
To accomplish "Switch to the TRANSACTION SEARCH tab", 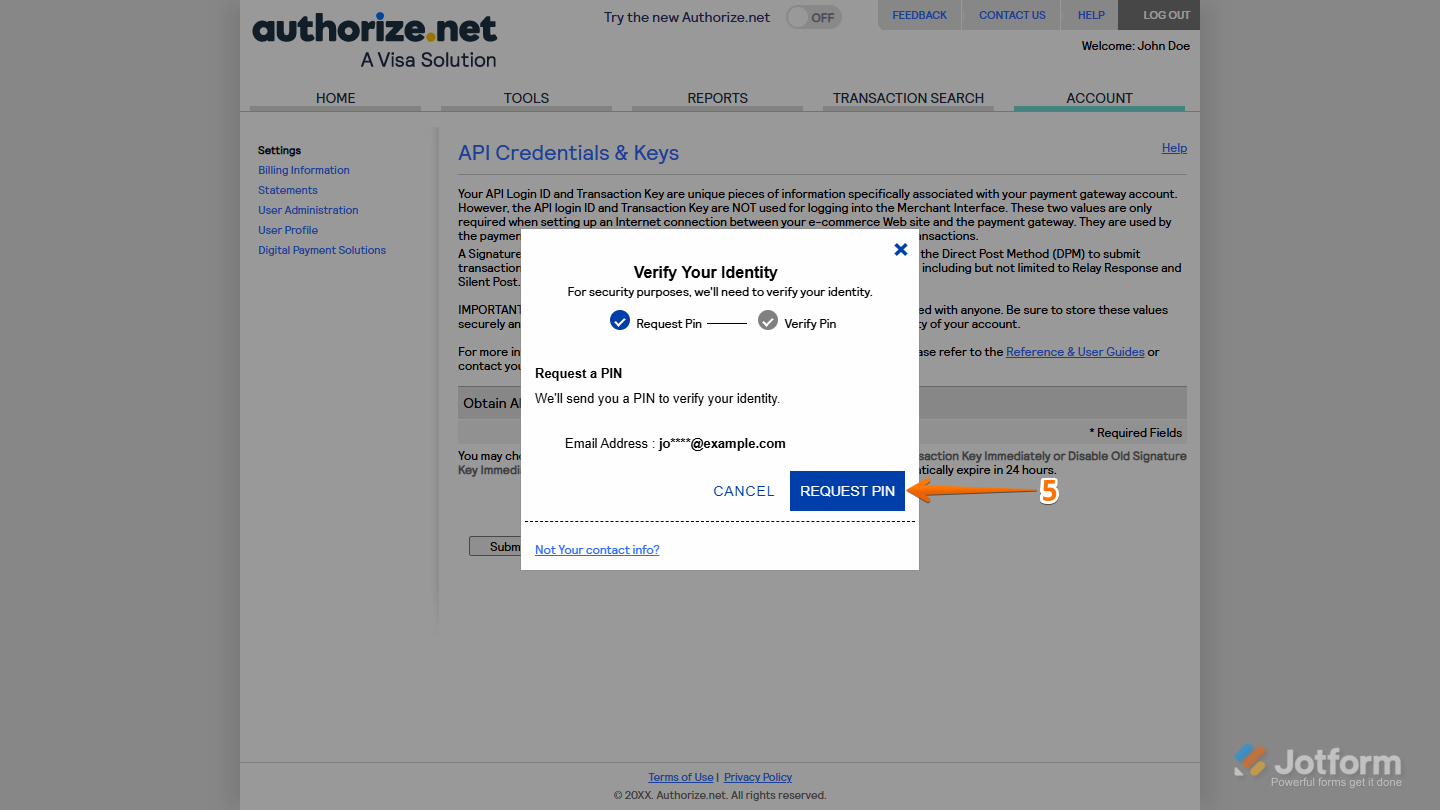I will (908, 97).
